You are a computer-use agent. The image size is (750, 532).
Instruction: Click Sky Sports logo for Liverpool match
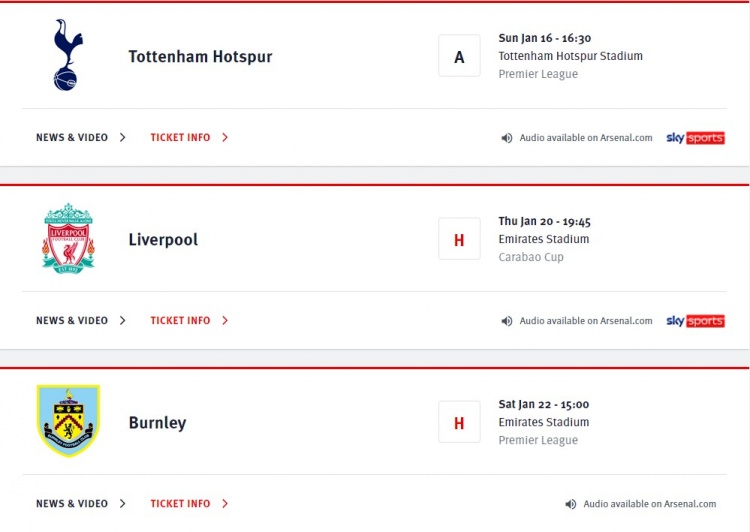tap(695, 321)
